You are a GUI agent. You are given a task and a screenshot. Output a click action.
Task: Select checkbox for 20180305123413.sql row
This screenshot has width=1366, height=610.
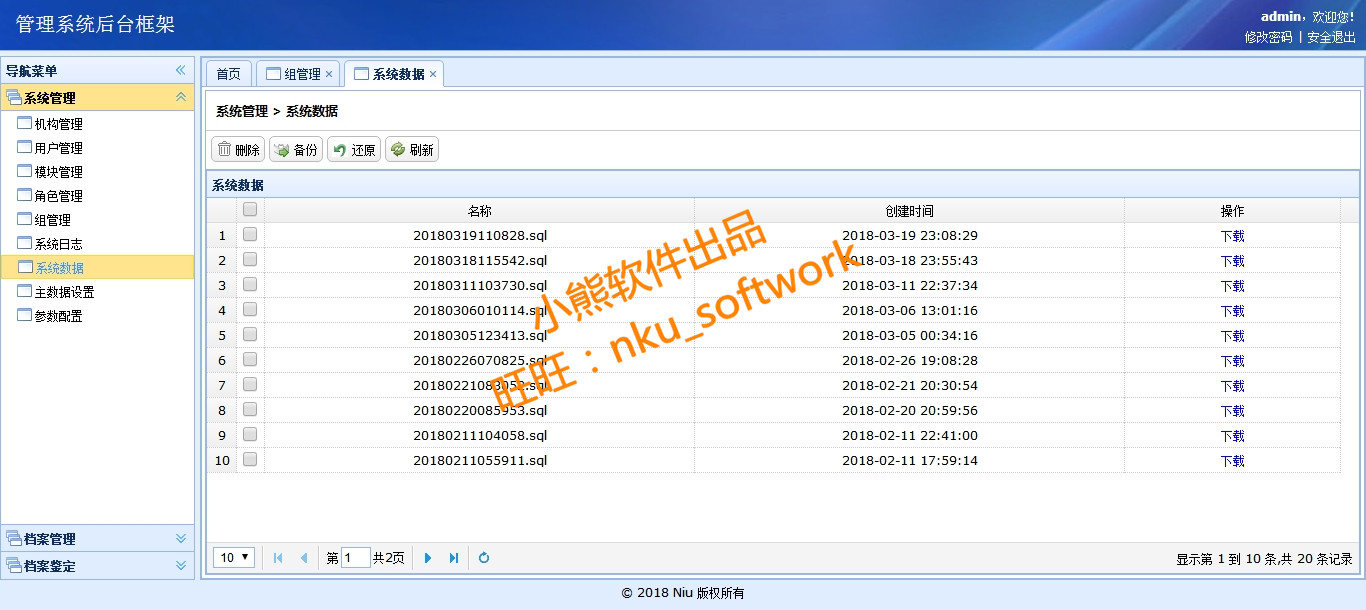(250, 335)
